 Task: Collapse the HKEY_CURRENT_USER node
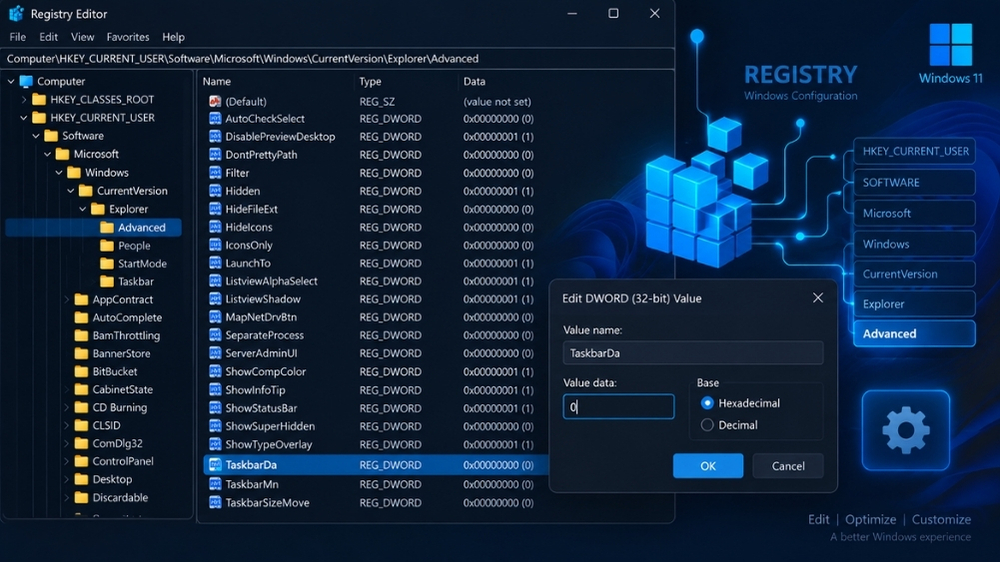[x=24, y=117]
